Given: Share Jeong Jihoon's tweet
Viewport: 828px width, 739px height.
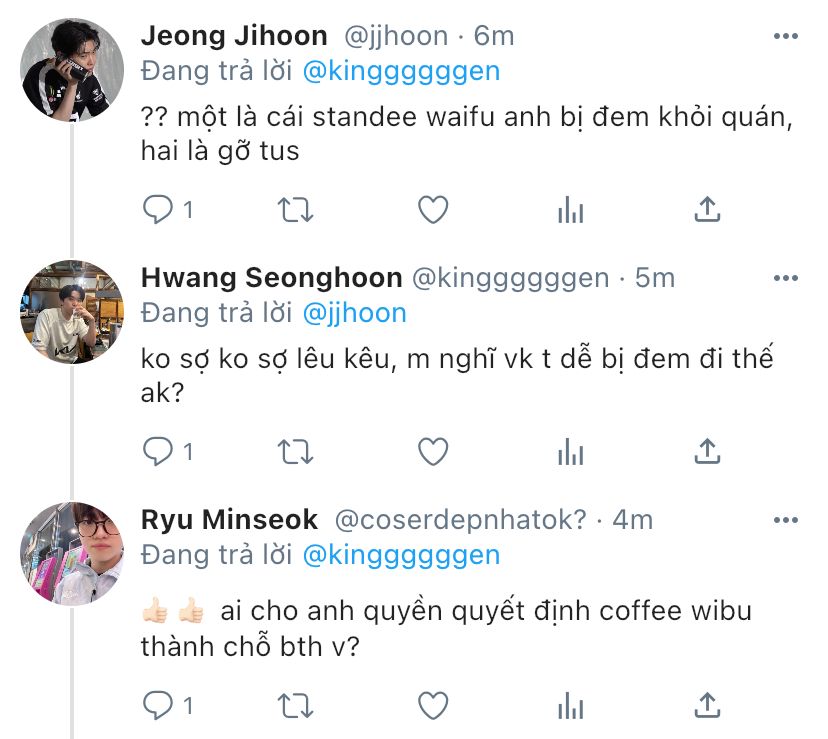Looking at the screenshot, I should pyautogui.click(x=707, y=209).
